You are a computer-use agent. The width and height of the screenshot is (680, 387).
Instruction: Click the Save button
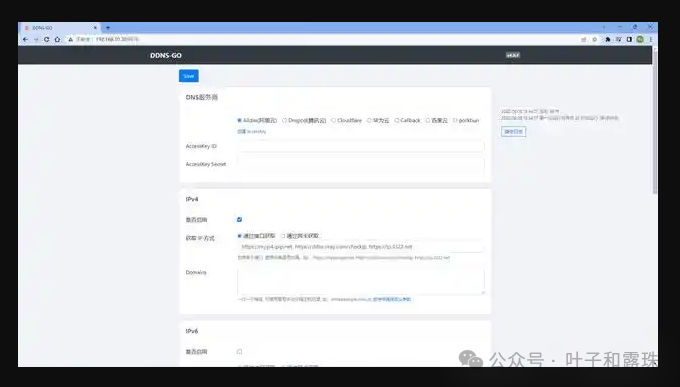[x=189, y=76]
